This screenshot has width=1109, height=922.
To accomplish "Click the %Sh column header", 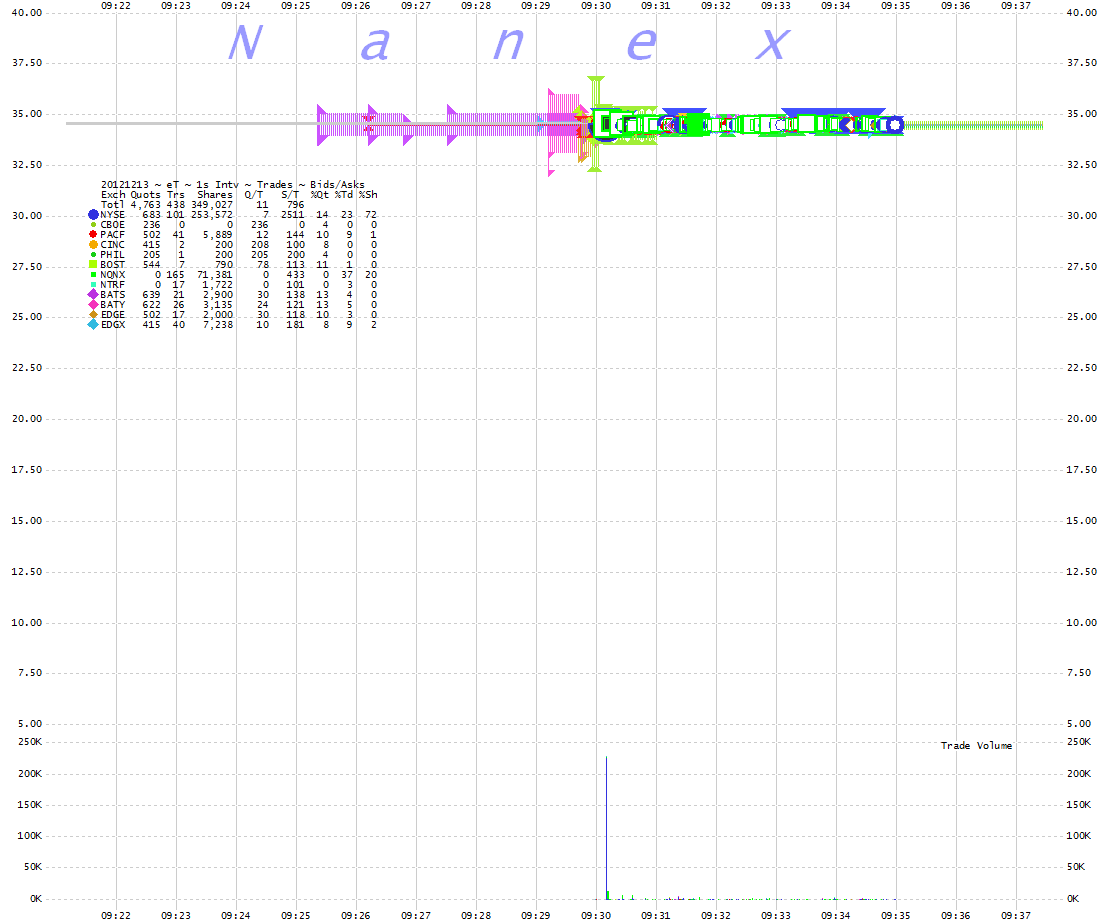I will (x=368, y=194).
